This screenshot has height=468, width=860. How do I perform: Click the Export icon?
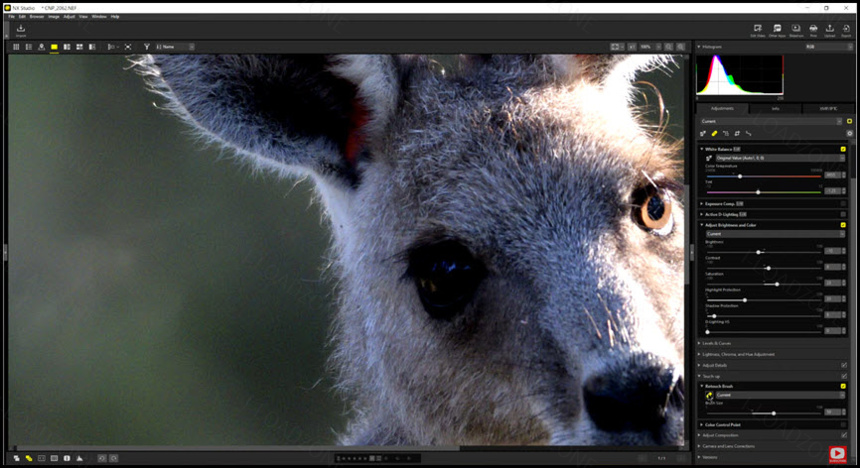846,31
